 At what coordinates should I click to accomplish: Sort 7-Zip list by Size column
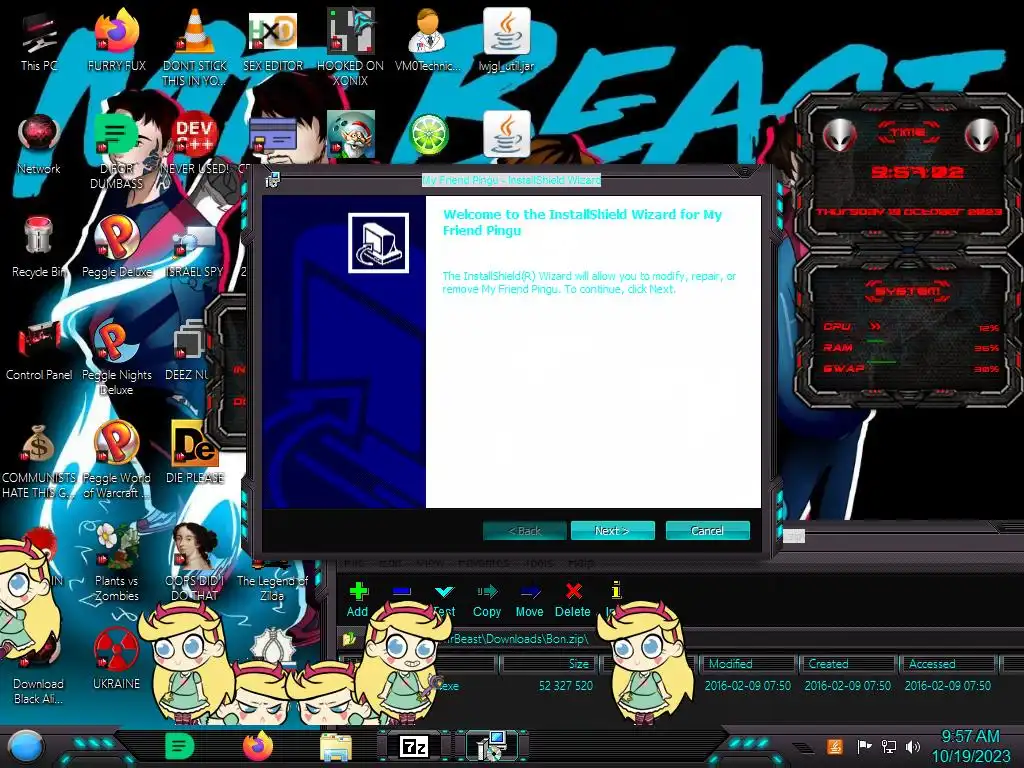click(x=551, y=664)
